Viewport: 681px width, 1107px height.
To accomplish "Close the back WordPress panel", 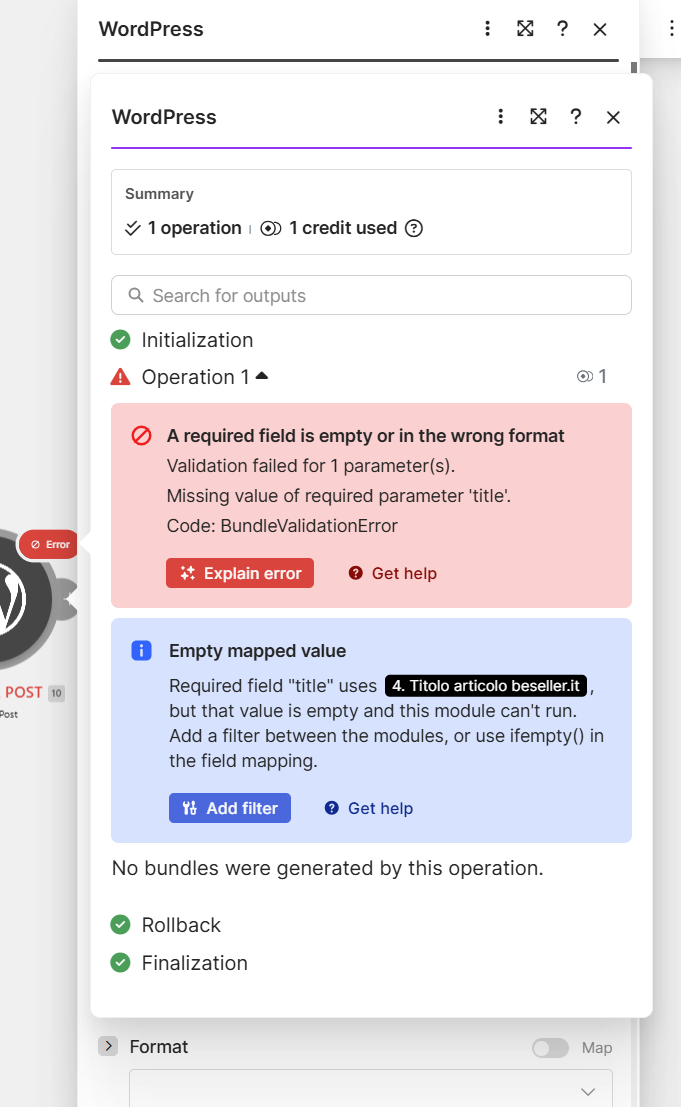I will tap(600, 30).
